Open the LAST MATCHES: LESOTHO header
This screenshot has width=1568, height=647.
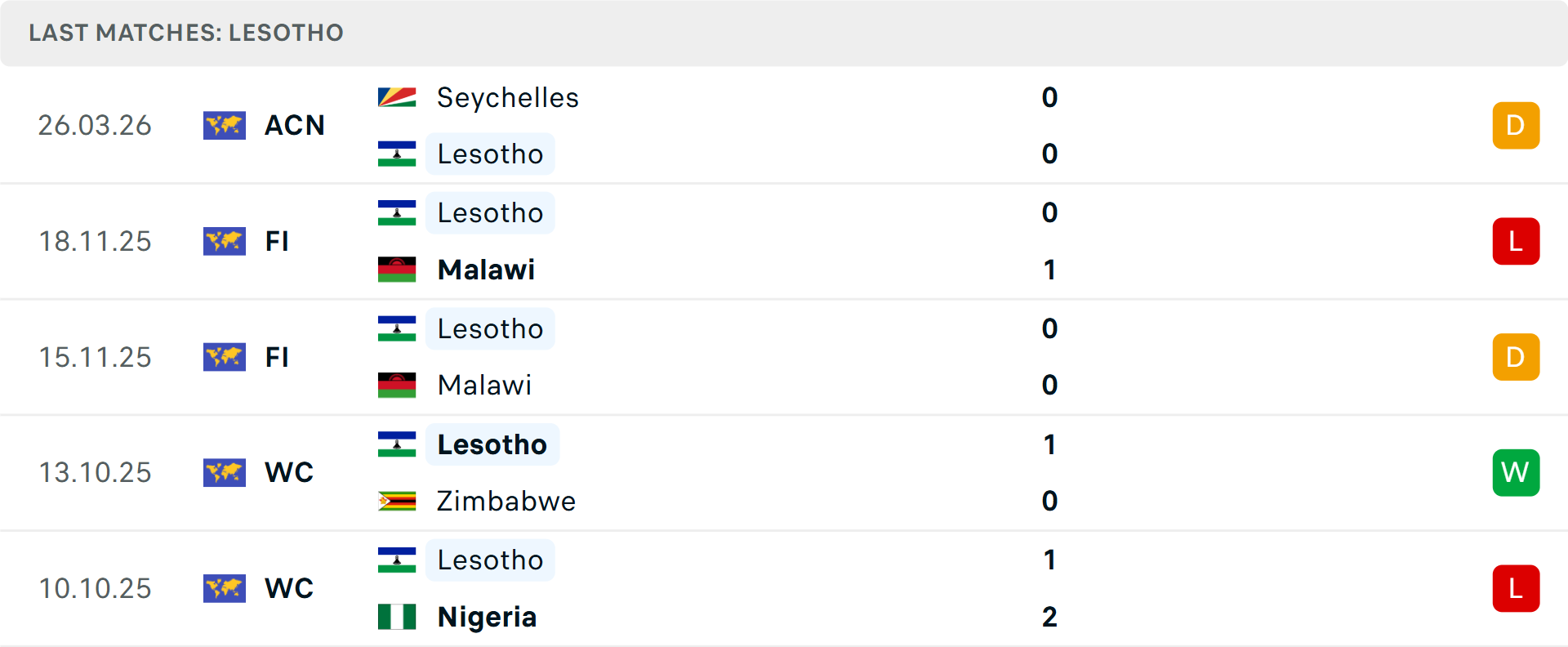pos(186,33)
